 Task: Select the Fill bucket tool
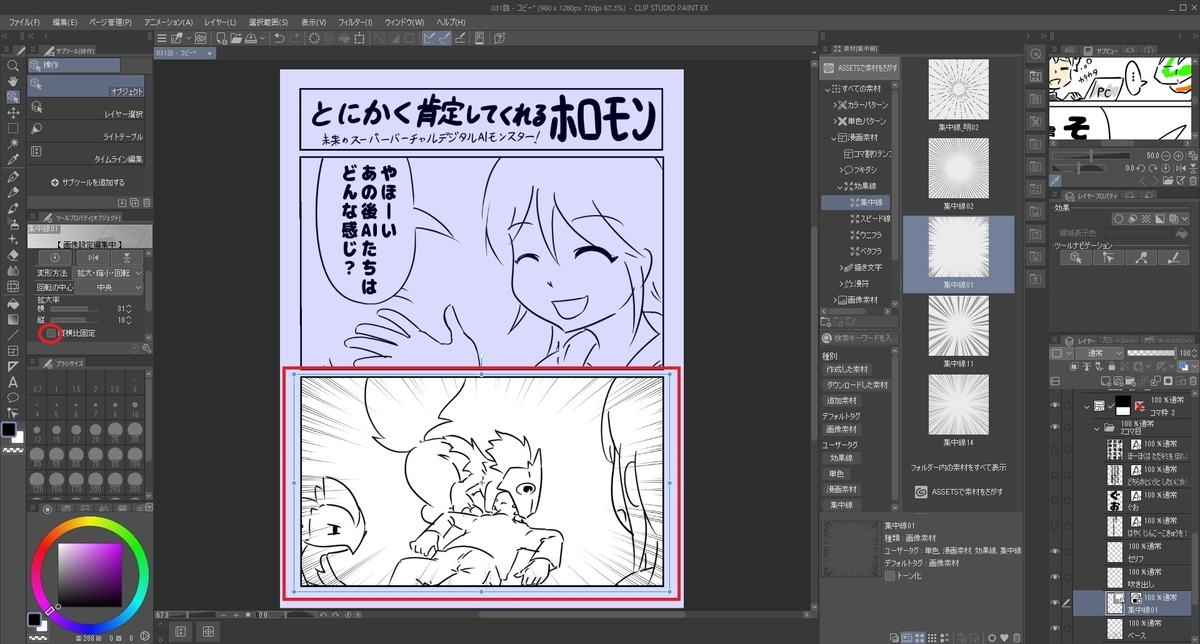12,303
